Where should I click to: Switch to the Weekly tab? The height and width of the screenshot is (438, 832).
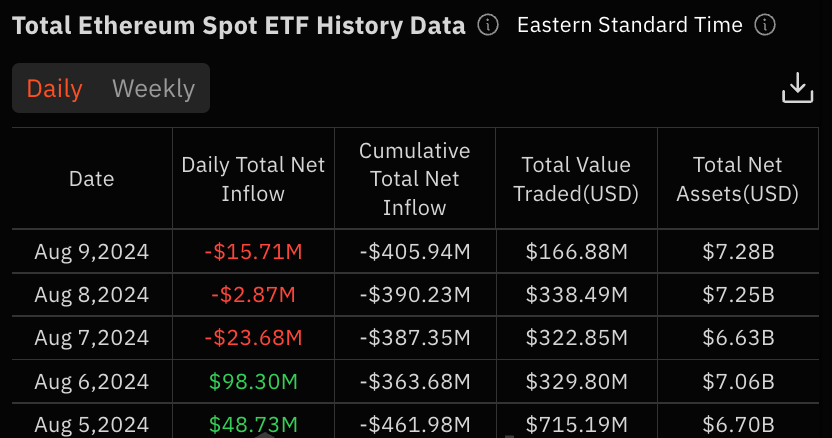153,89
